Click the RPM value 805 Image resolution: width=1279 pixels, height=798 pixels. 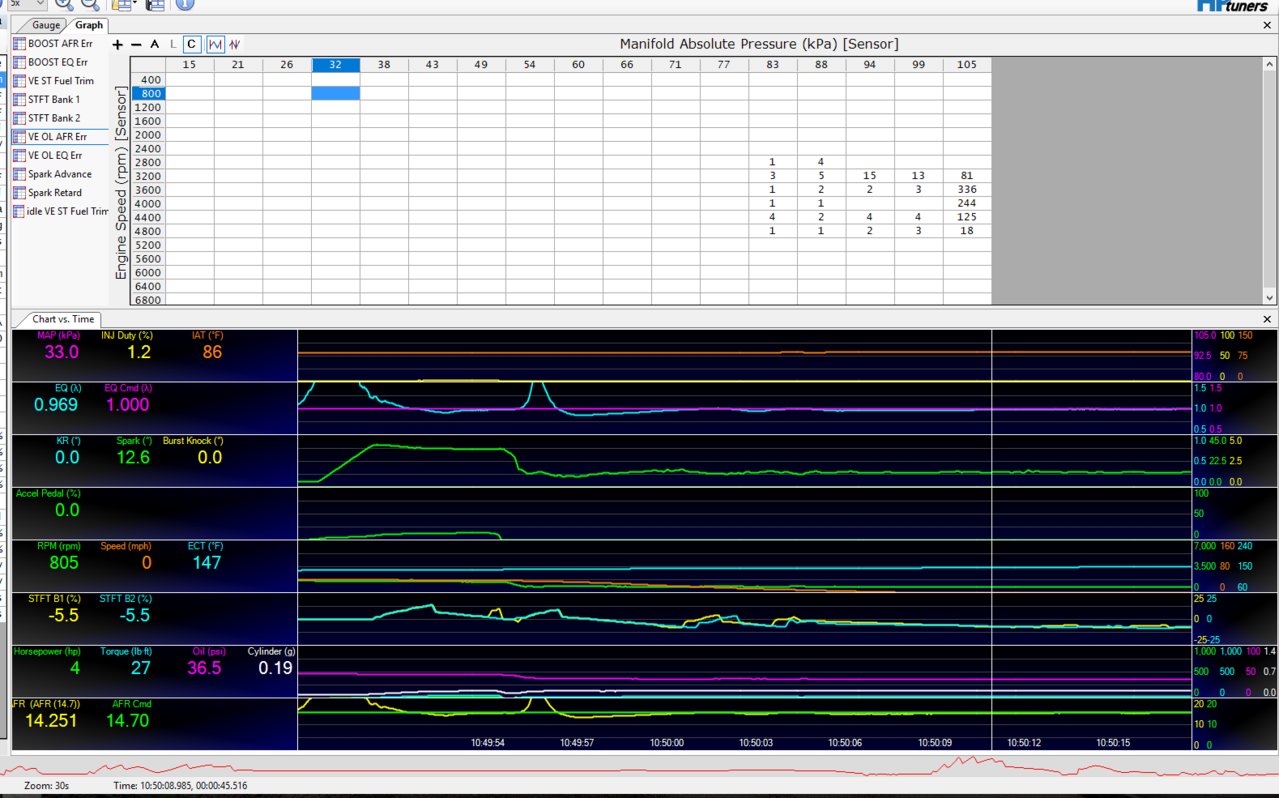point(62,563)
